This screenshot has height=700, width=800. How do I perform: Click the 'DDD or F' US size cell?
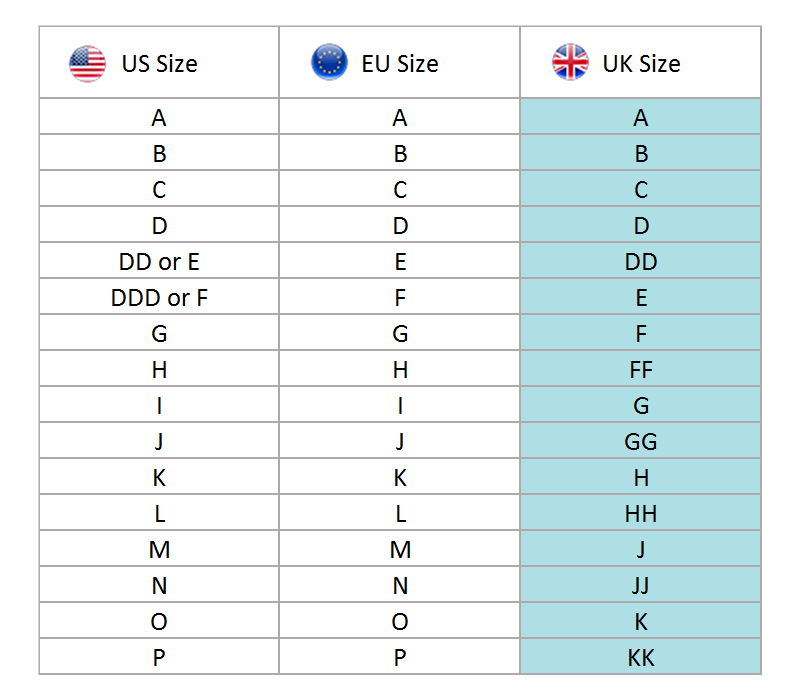point(159,298)
